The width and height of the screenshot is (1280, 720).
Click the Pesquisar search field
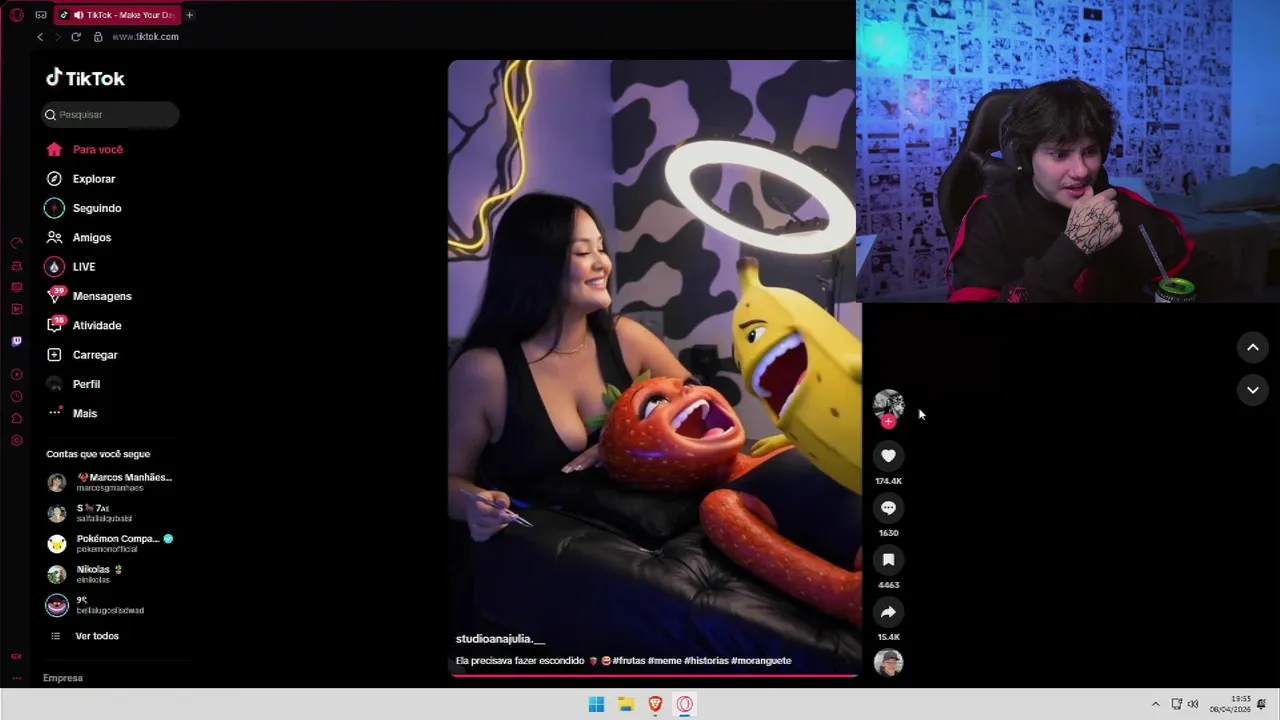(110, 115)
